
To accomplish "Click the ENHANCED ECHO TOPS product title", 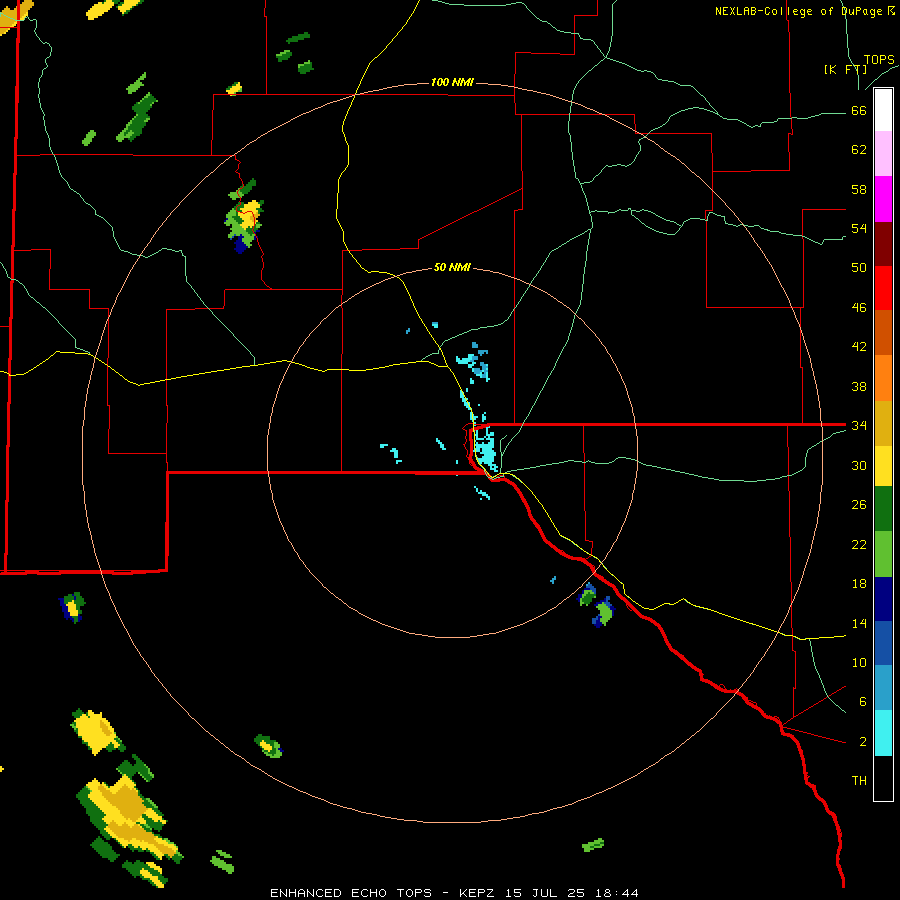I will click(351, 893).
